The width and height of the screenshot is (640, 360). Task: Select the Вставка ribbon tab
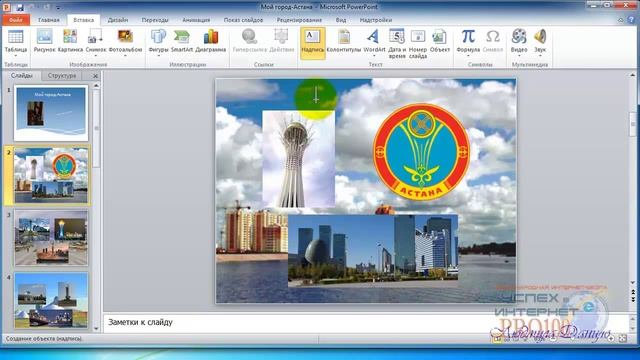click(83, 20)
